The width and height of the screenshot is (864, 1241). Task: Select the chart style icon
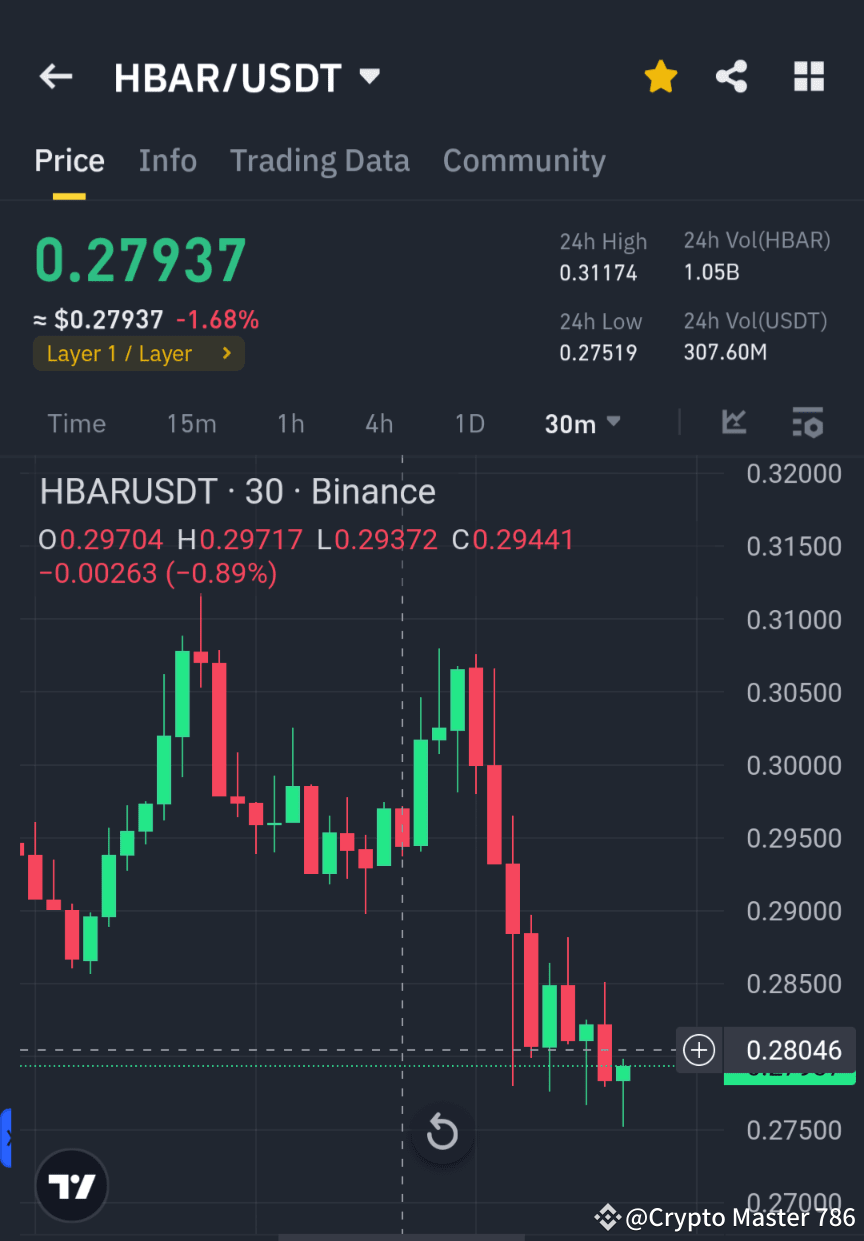[x=734, y=423]
